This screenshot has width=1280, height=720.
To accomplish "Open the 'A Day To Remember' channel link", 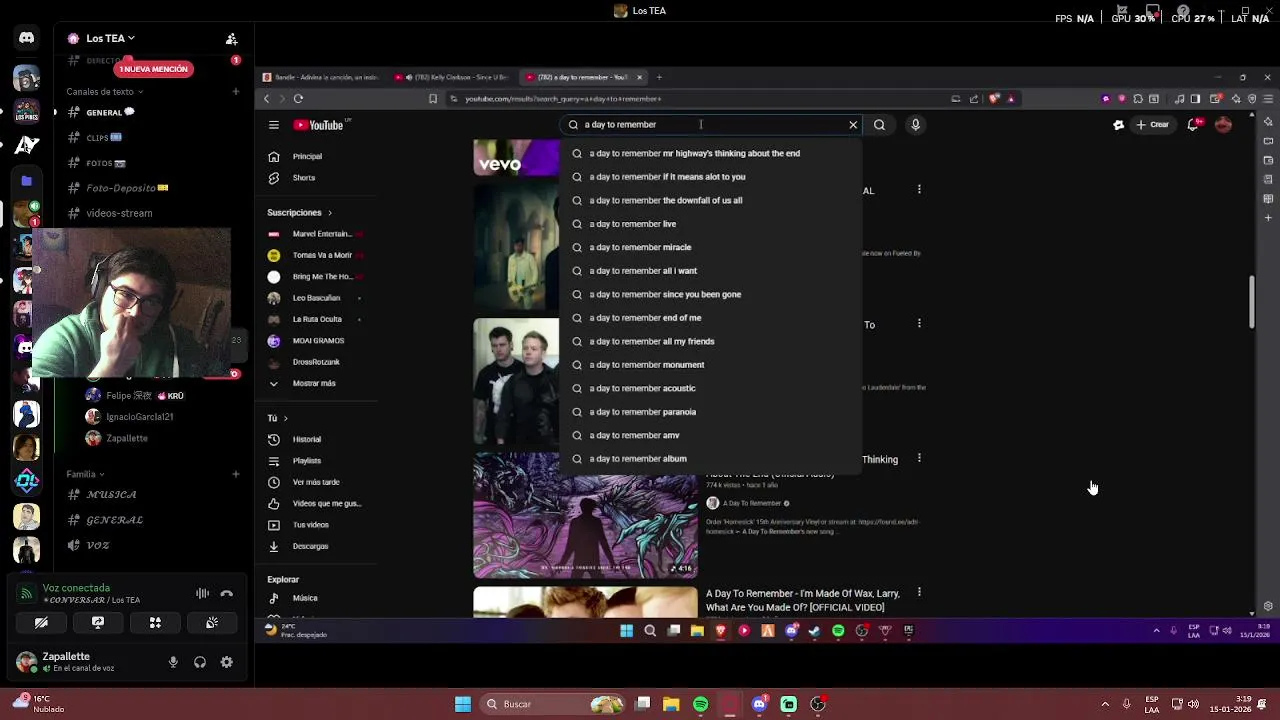I will coord(751,503).
